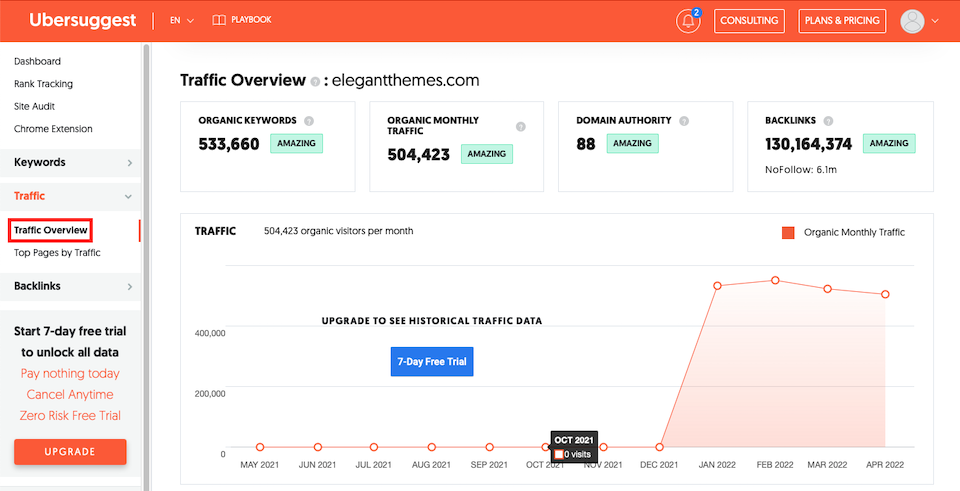This screenshot has height=491, width=960.
Task: Open the account menu arrow beside avatar
Action: [x=935, y=21]
